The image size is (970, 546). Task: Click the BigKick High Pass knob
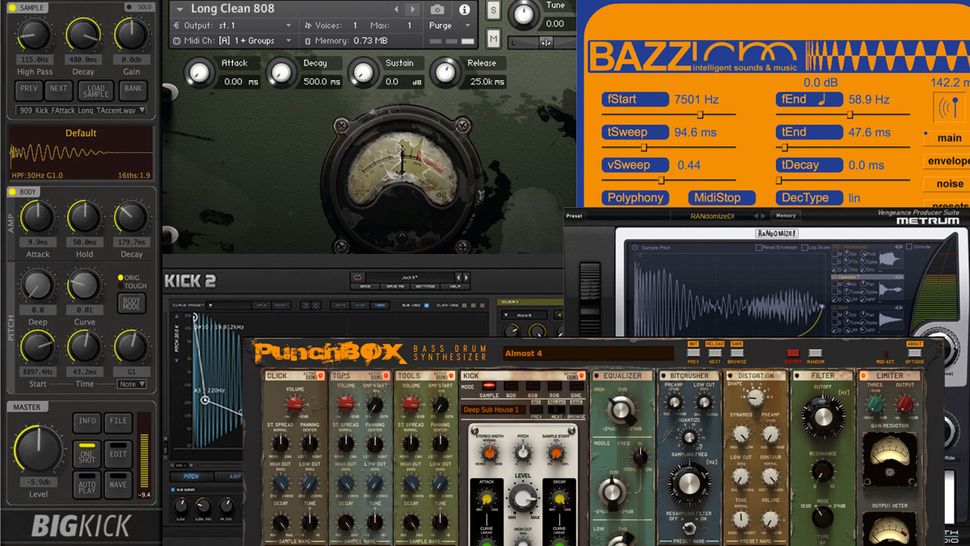coord(34,34)
